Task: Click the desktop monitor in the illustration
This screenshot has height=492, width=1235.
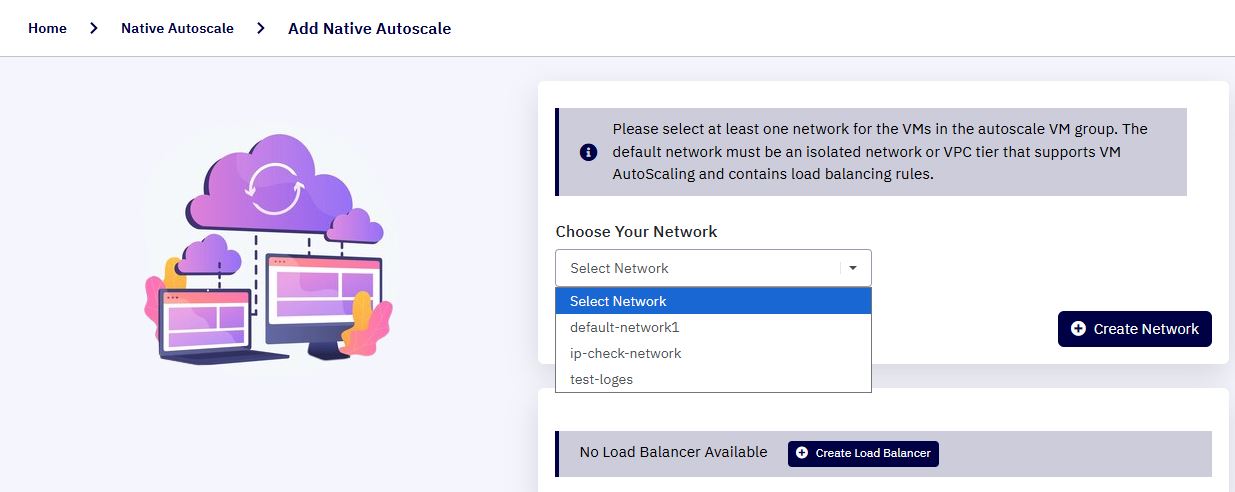Action: (324, 305)
